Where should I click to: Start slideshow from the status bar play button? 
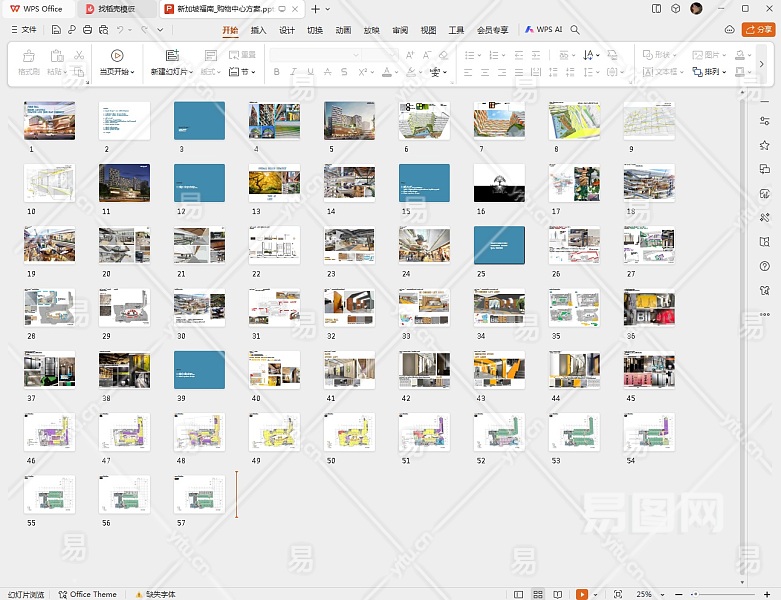[581, 594]
